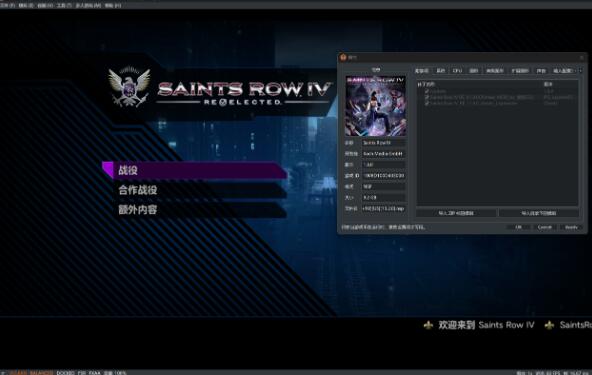This screenshot has height=375, width=592.
Task: Click the 游戏 ID field value
Action: coord(384,176)
